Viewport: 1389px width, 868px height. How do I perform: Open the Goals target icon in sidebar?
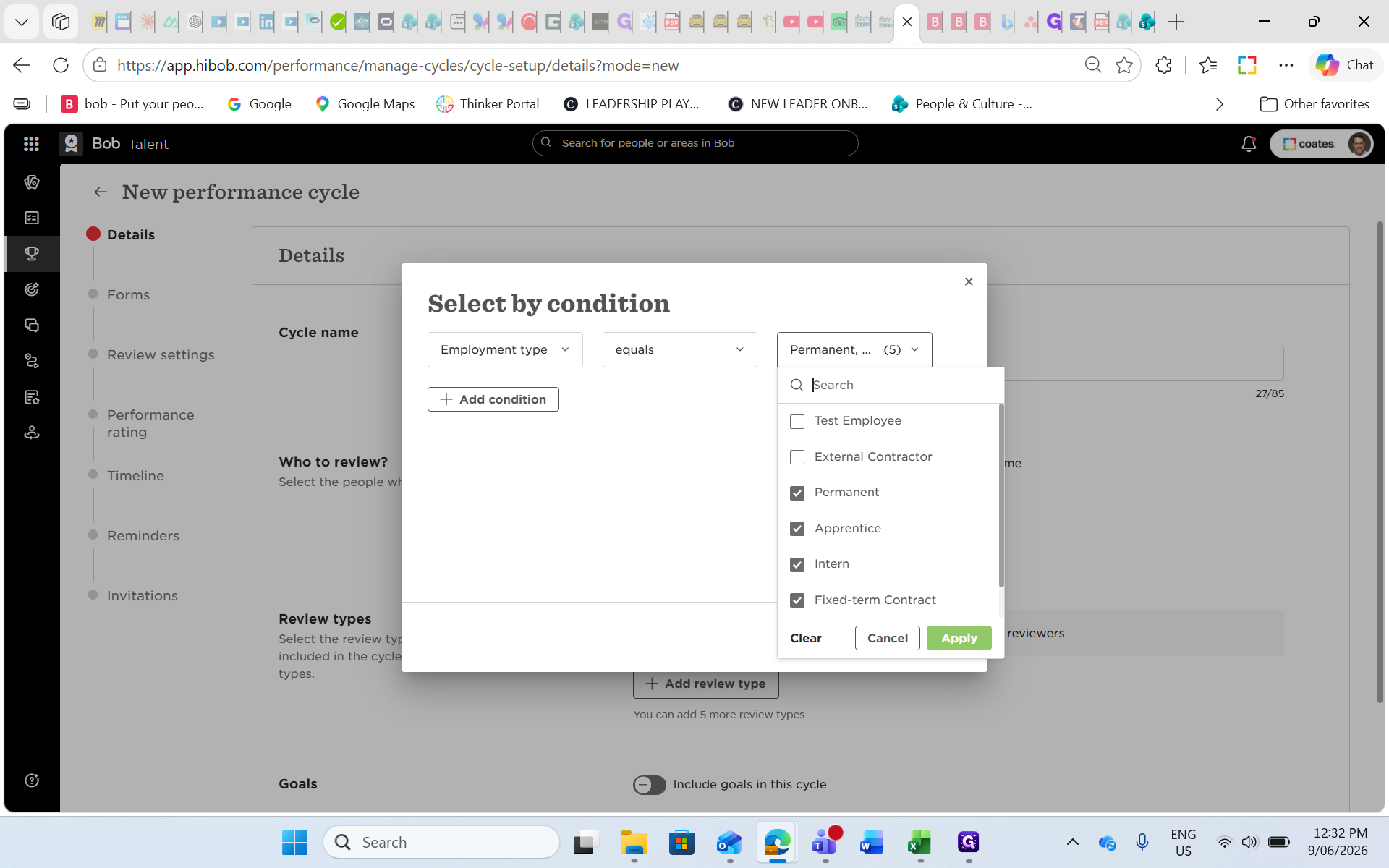[32, 289]
